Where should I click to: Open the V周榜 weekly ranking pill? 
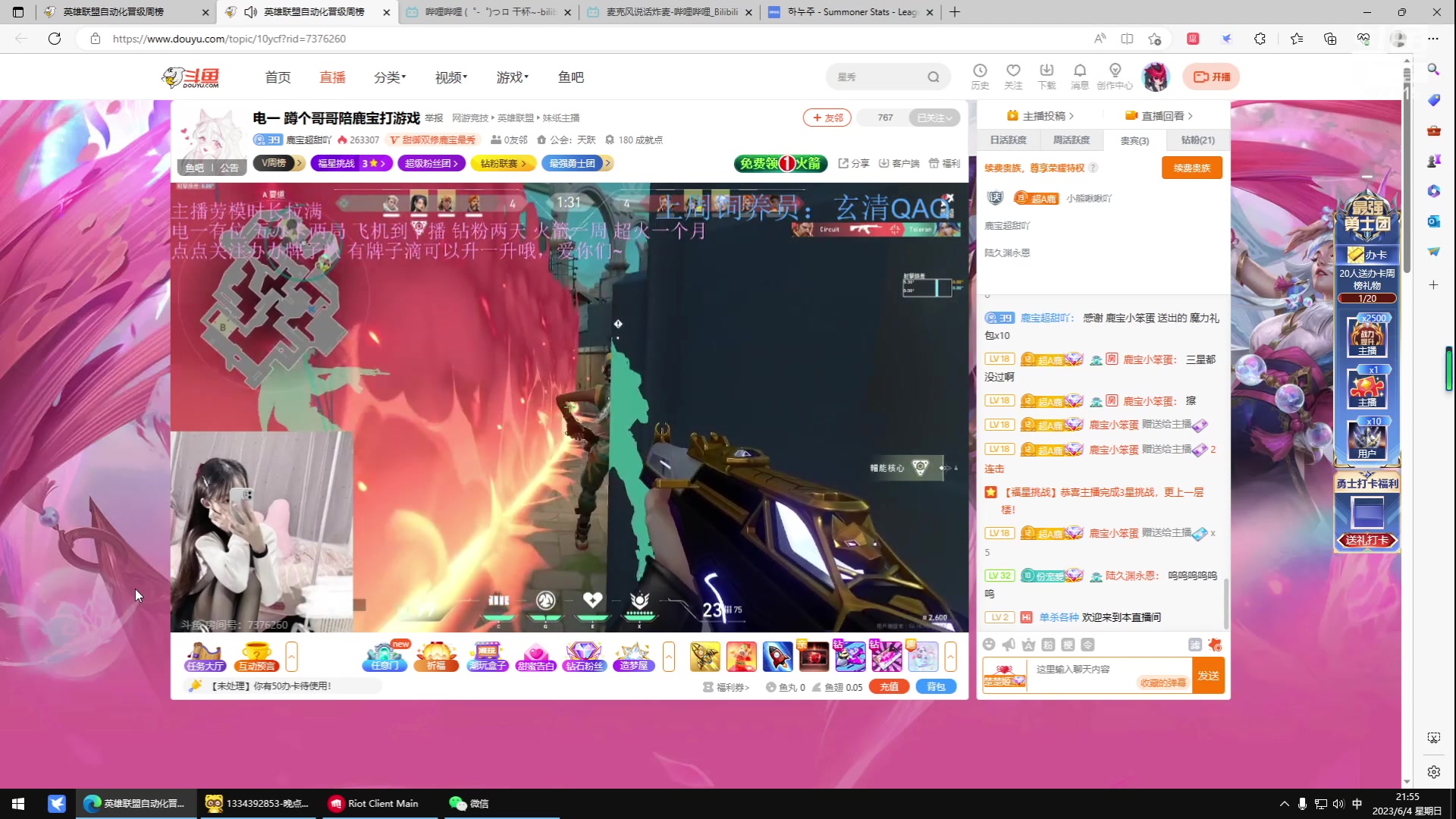pos(279,163)
